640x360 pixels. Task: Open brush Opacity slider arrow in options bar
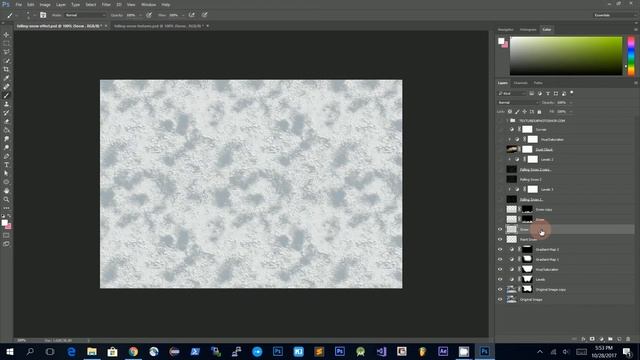(x=140, y=15)
